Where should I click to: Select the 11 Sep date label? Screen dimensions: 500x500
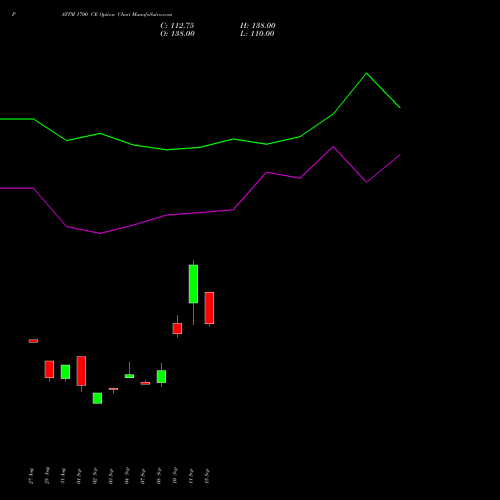pos(191,476)
